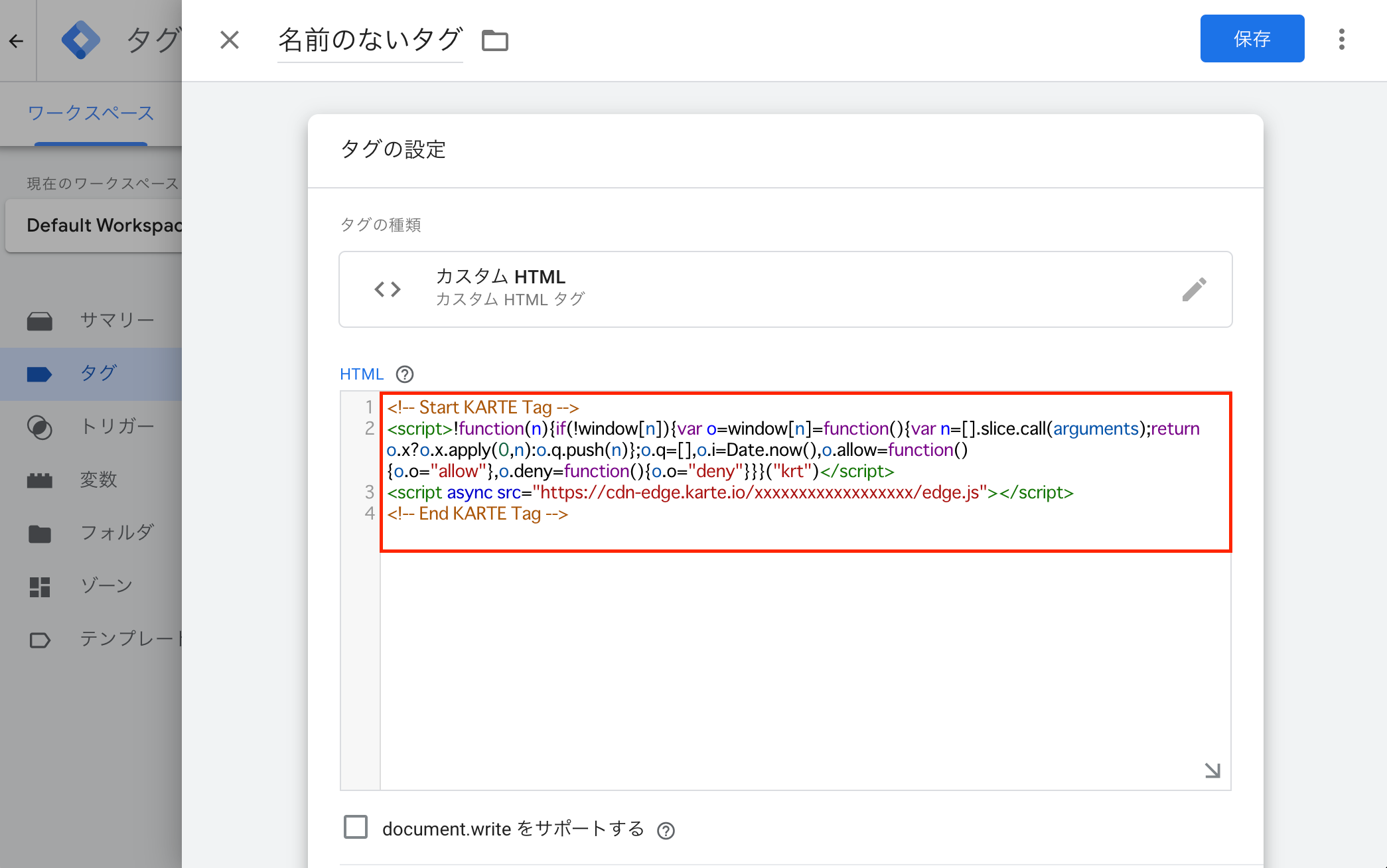This screenshot has height=868, width=1387.
Task: Open the three-dot more options menu
Action: point(1341,39)
